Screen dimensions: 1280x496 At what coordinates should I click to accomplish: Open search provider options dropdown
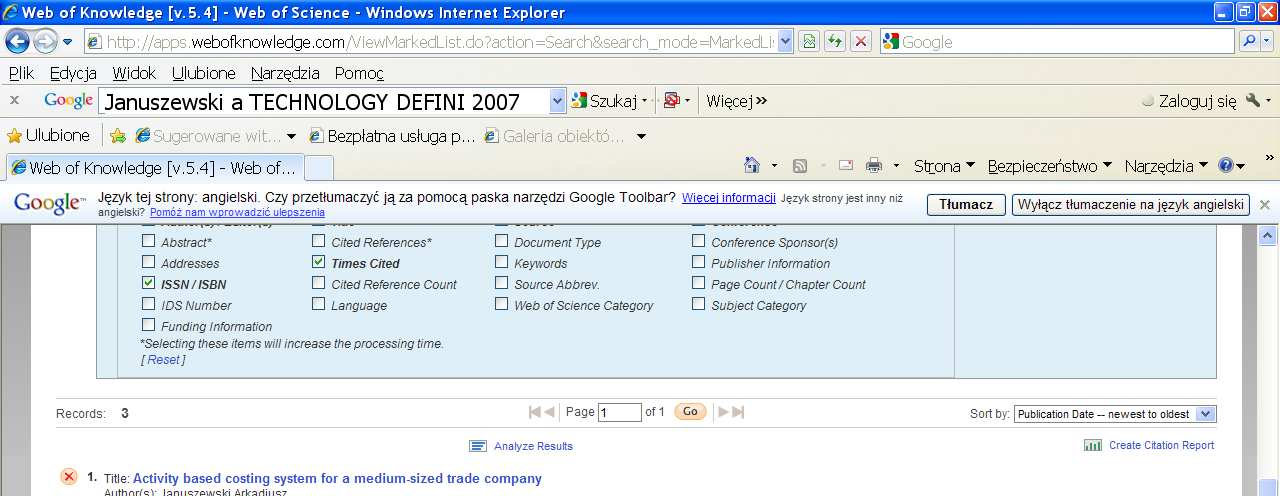point(1268,42)
